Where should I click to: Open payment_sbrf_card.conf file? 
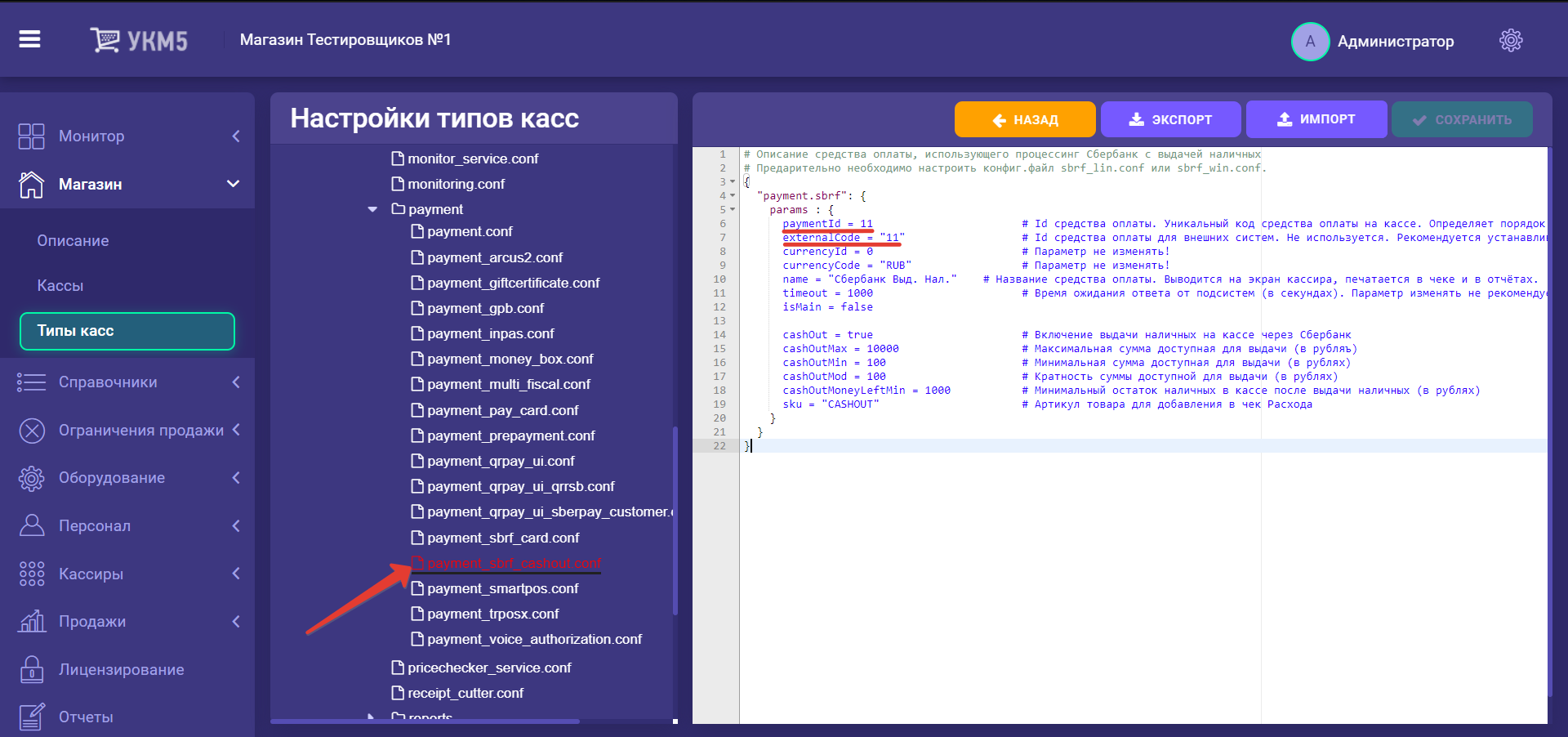[503, 538]
